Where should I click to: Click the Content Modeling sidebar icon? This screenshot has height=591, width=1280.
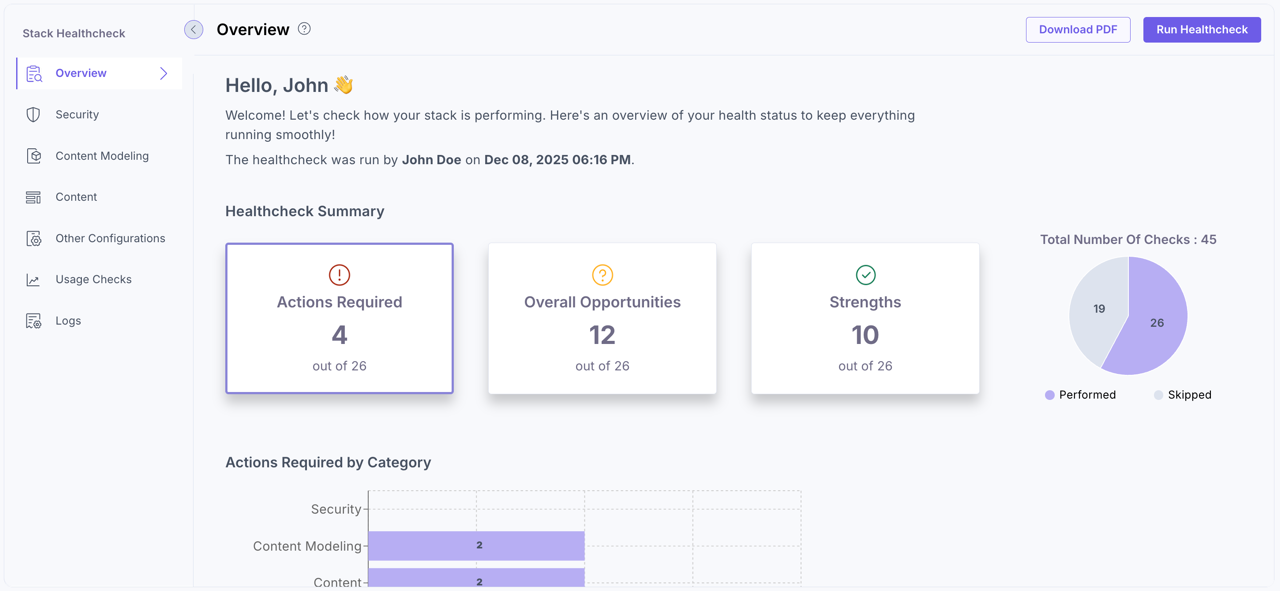pos(34,155)
